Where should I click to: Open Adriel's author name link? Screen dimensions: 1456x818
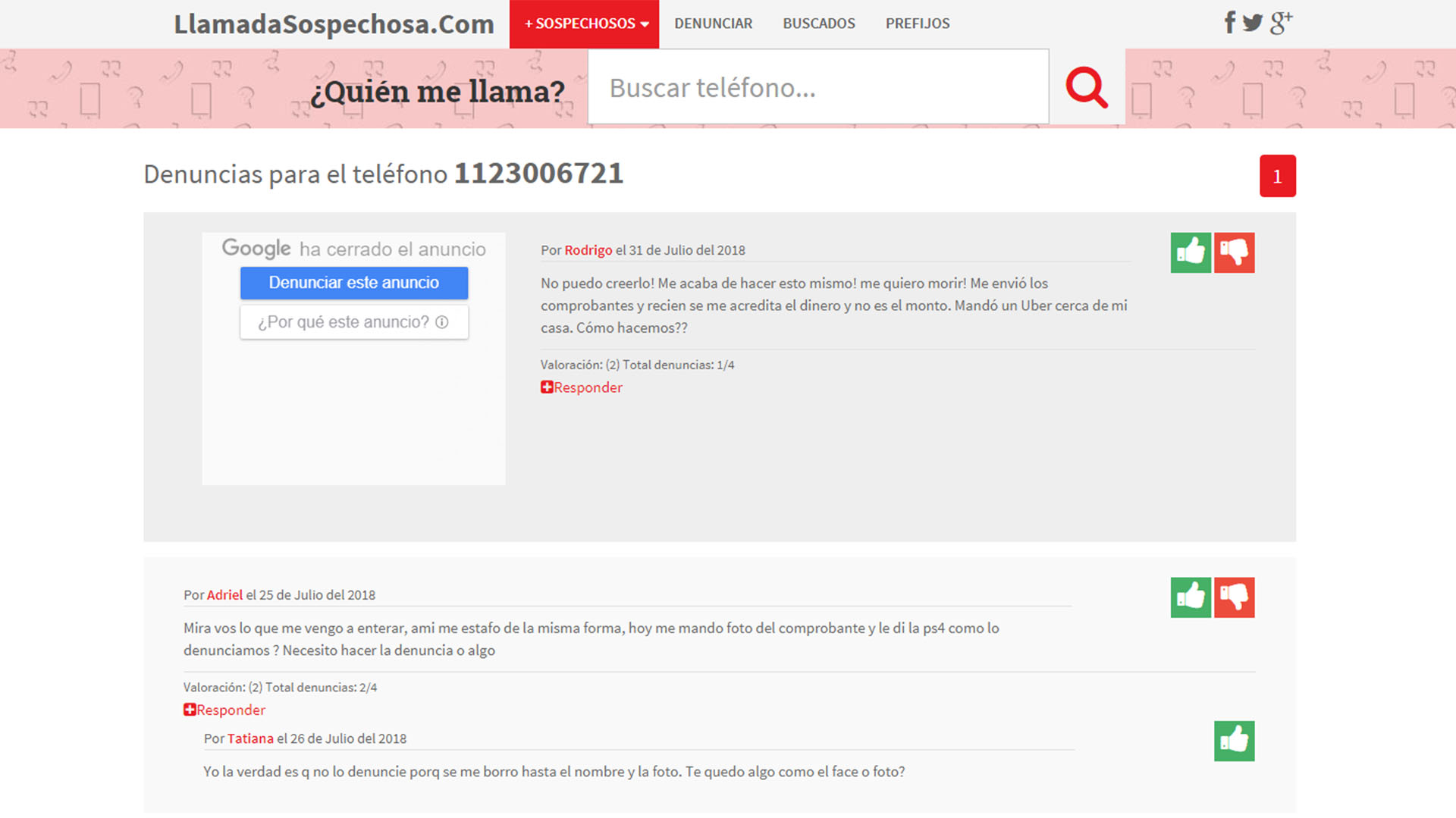click(224, 595)
